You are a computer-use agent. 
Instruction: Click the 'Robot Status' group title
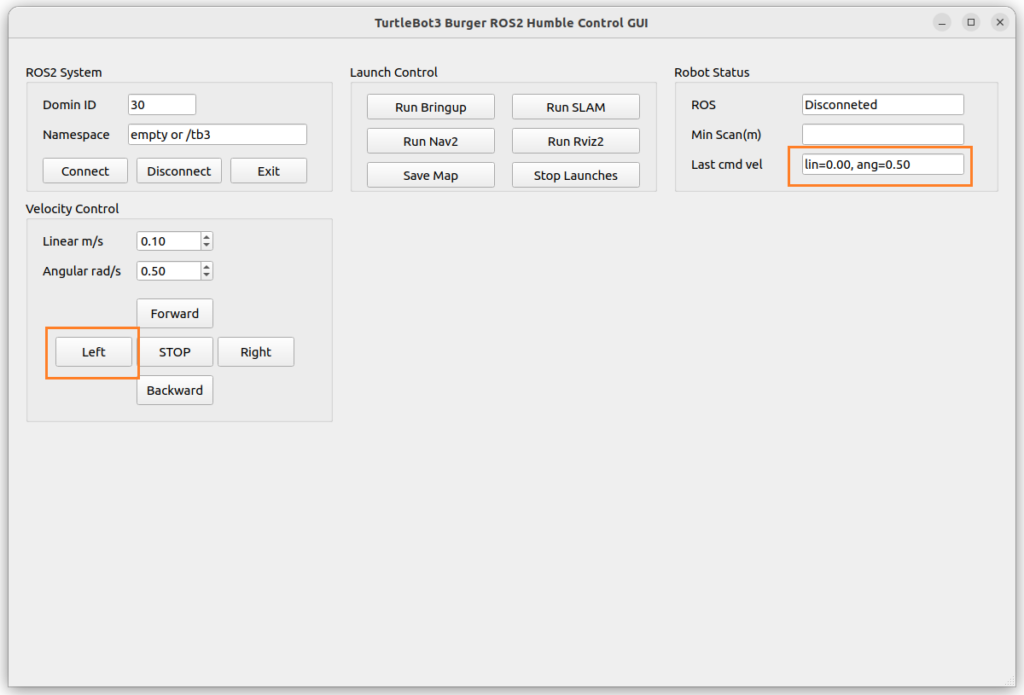(712, 73)
